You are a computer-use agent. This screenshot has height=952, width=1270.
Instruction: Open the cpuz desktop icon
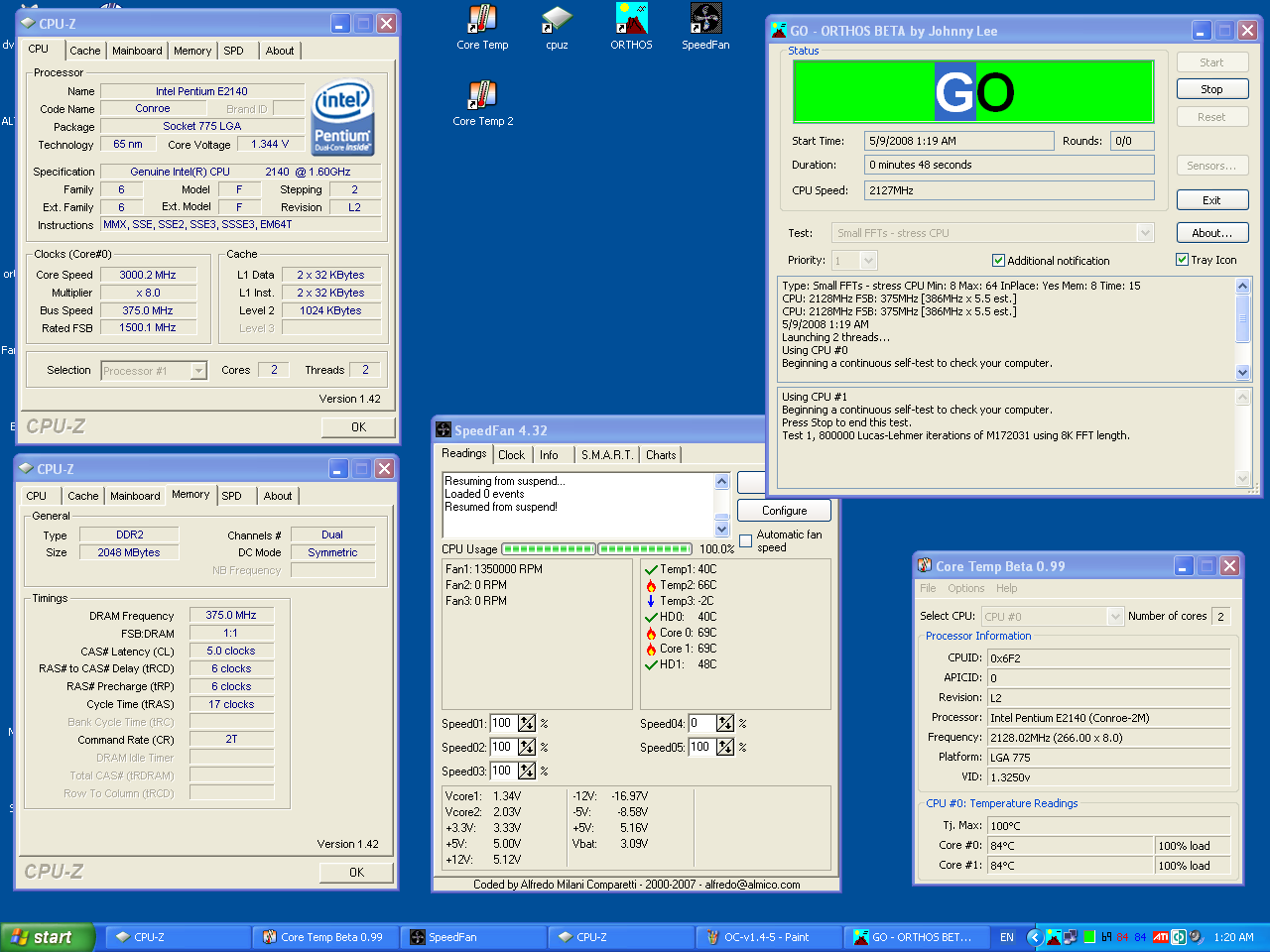click(557, 21)
